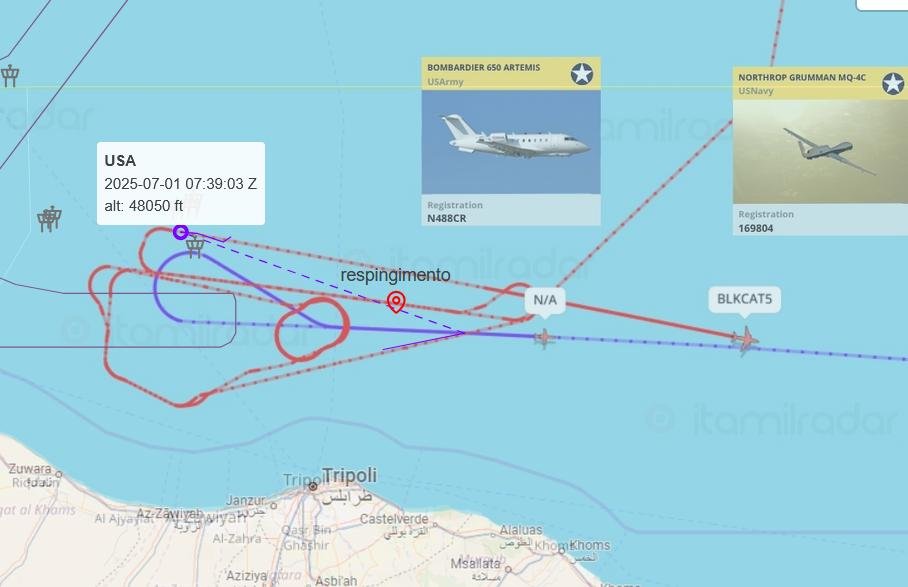Select the N488CR registration text
Image resolution: width=908 pixels, height=587 pixels.
click(x=446, y=218)
